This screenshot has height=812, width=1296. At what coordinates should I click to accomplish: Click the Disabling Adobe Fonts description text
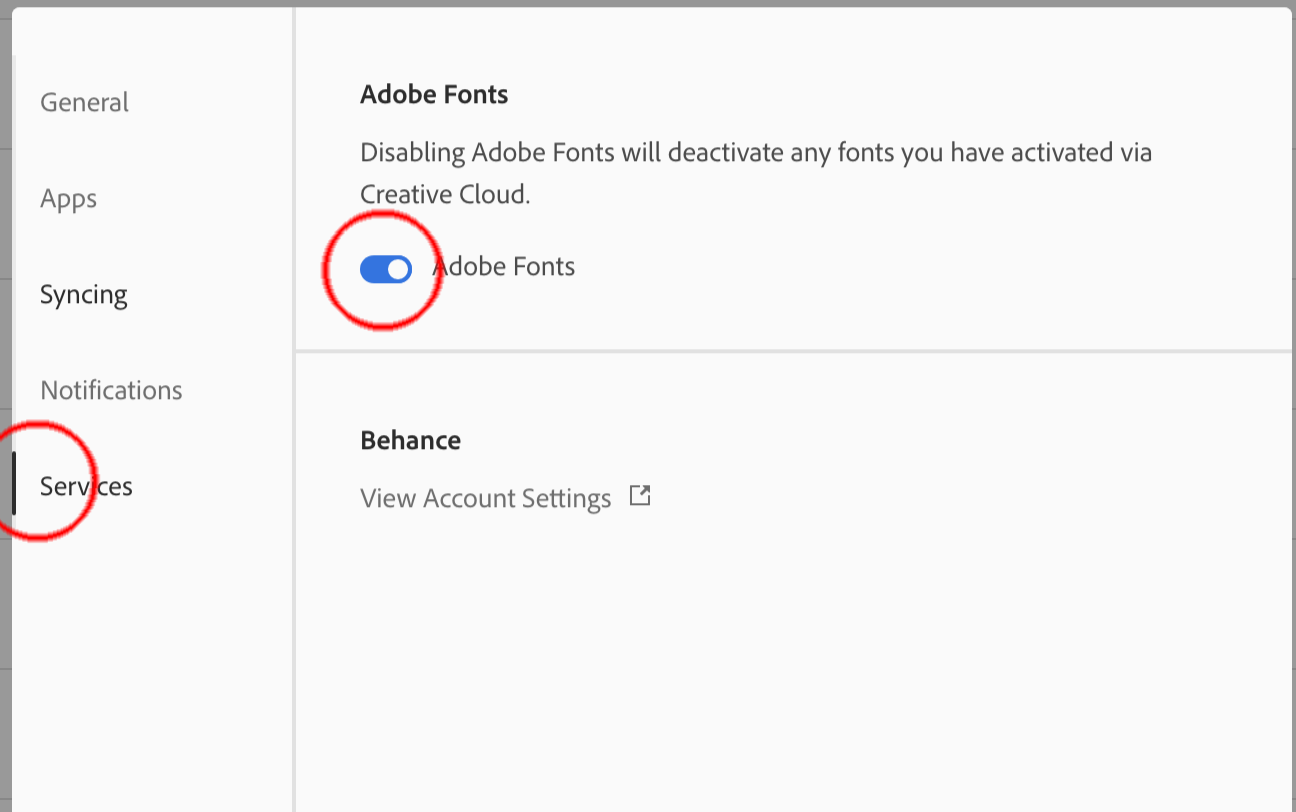click(755, 154)
